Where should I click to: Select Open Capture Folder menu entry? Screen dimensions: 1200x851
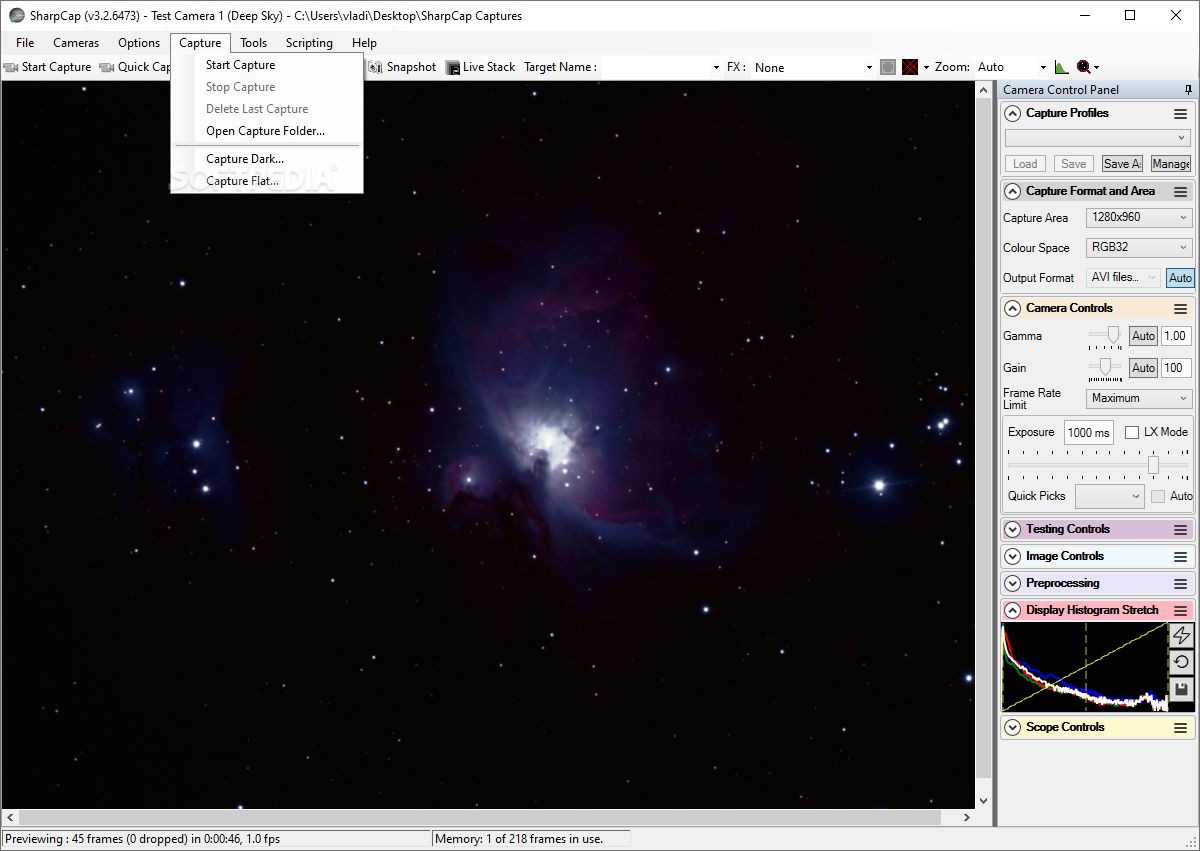[267, 131]
